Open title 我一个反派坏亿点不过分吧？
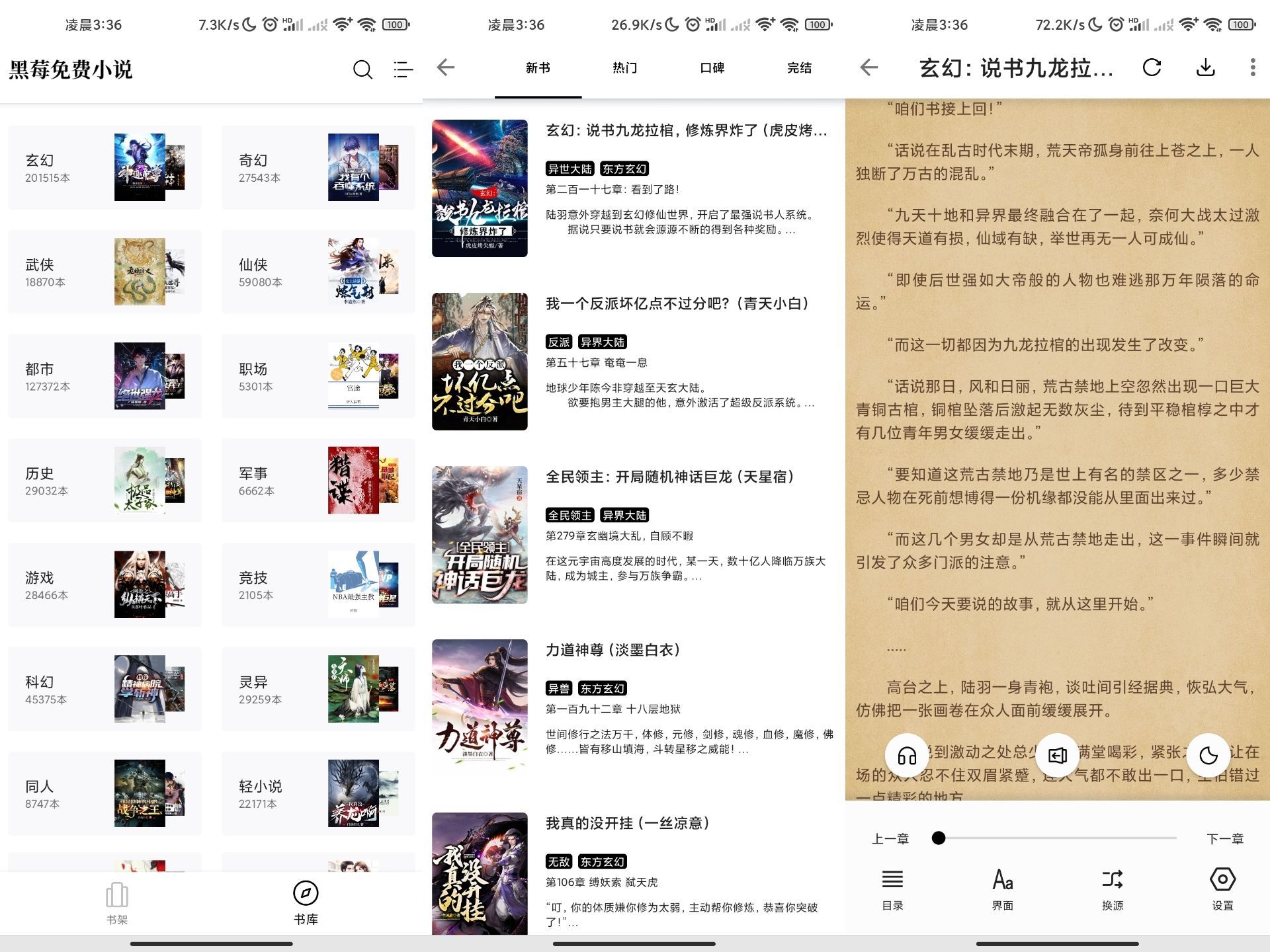The width and height of the screenshot is (1270, 952). click(x=677, y=304)
